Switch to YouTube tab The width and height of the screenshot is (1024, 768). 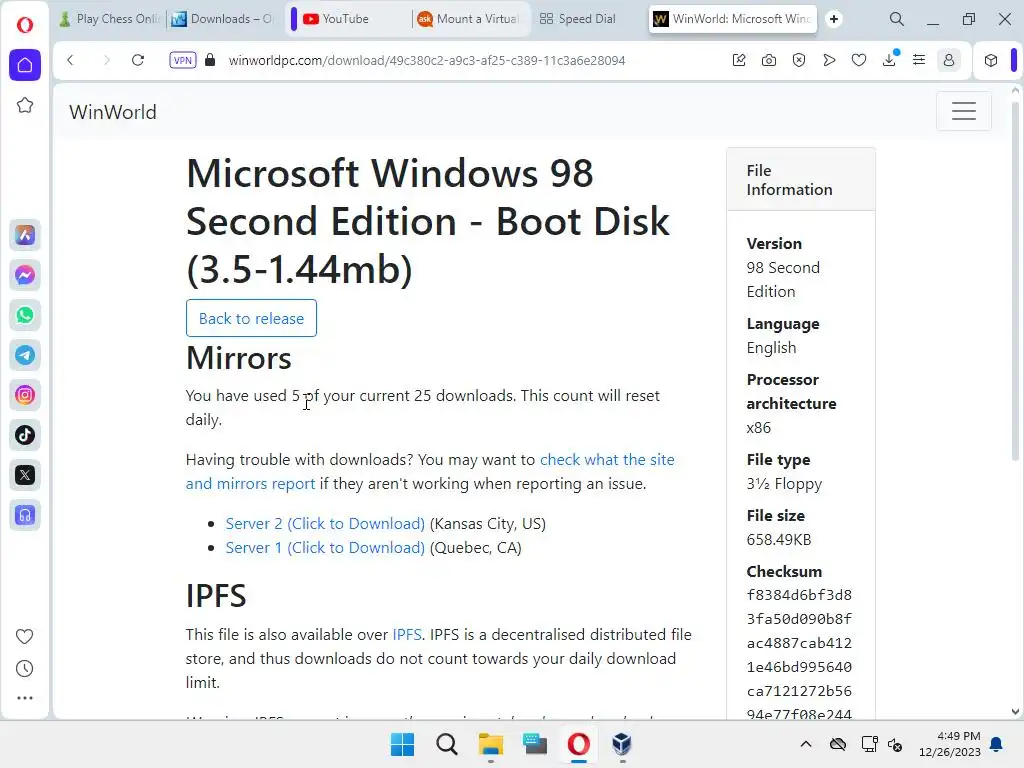pos(346,19)
